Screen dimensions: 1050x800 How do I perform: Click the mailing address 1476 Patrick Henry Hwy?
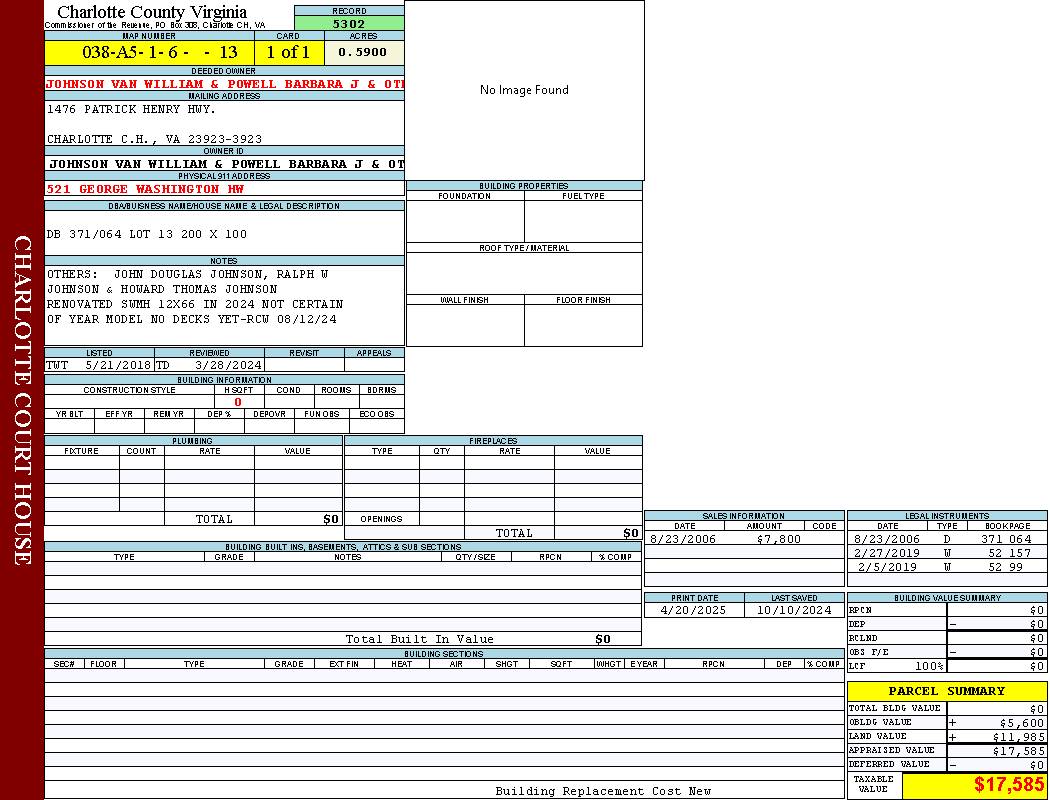click(x=131, y=109)
